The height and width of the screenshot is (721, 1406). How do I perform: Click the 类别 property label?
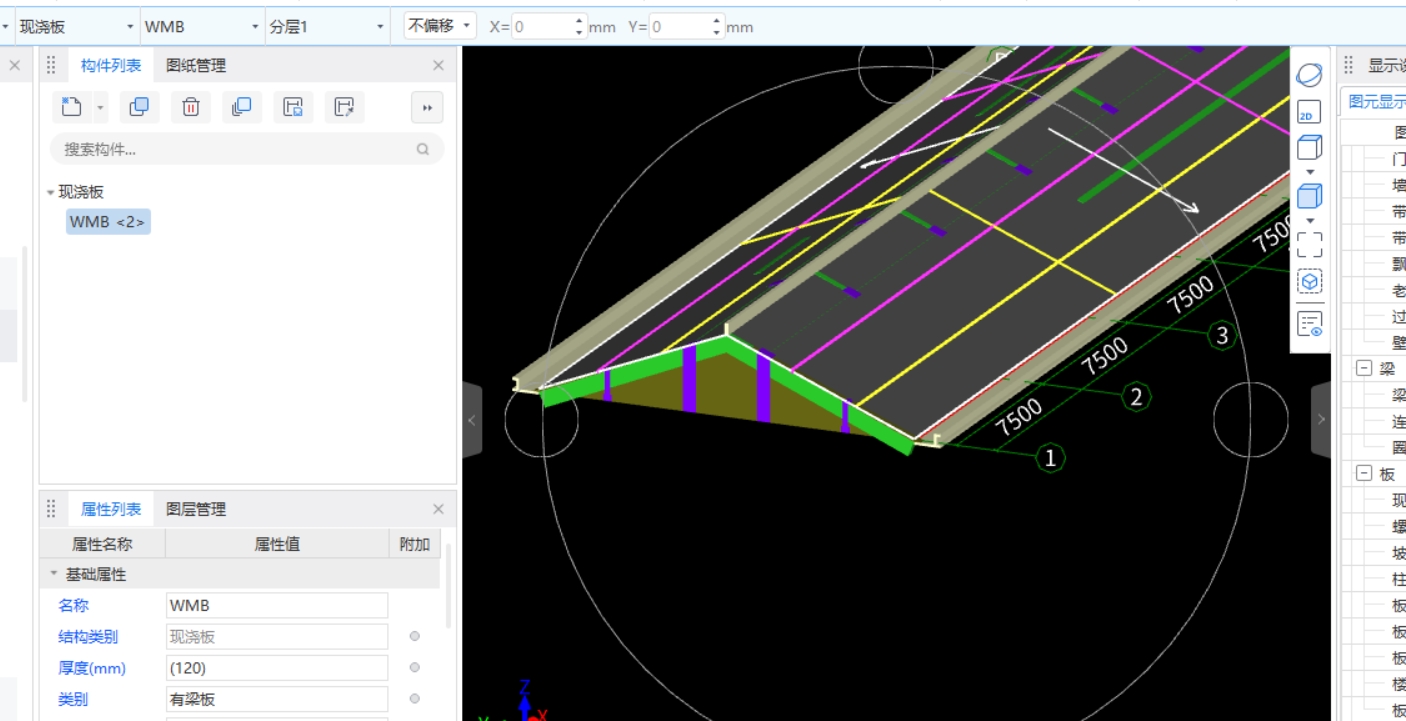pos(73,699)
